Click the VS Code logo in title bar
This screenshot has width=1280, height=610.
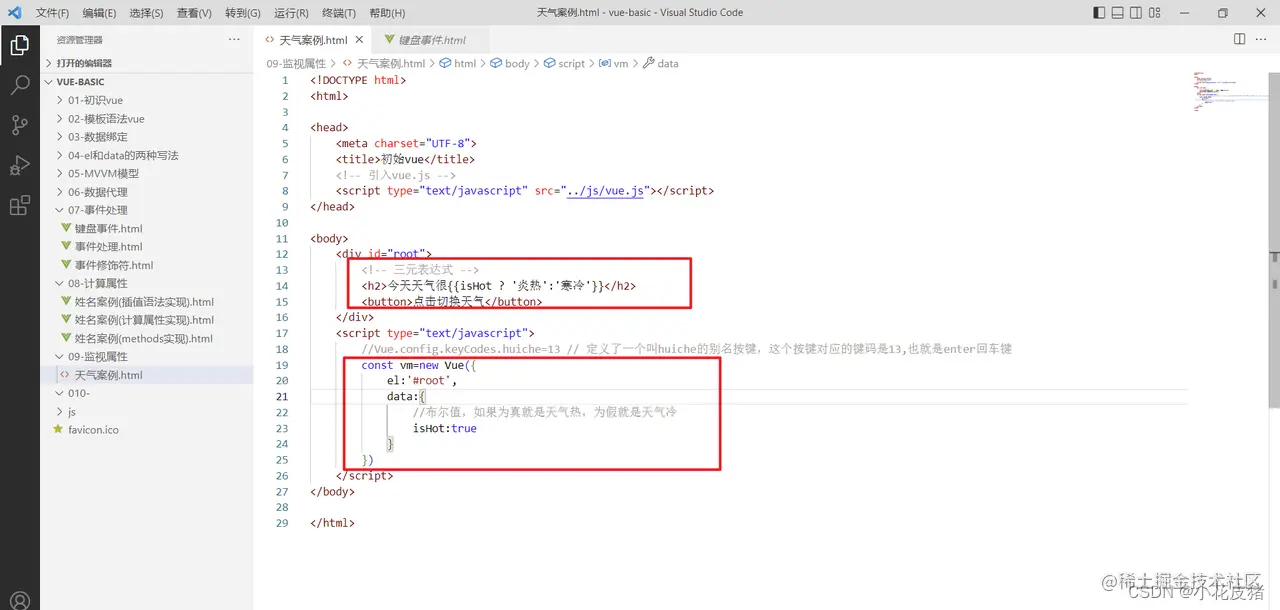(15, 13)
